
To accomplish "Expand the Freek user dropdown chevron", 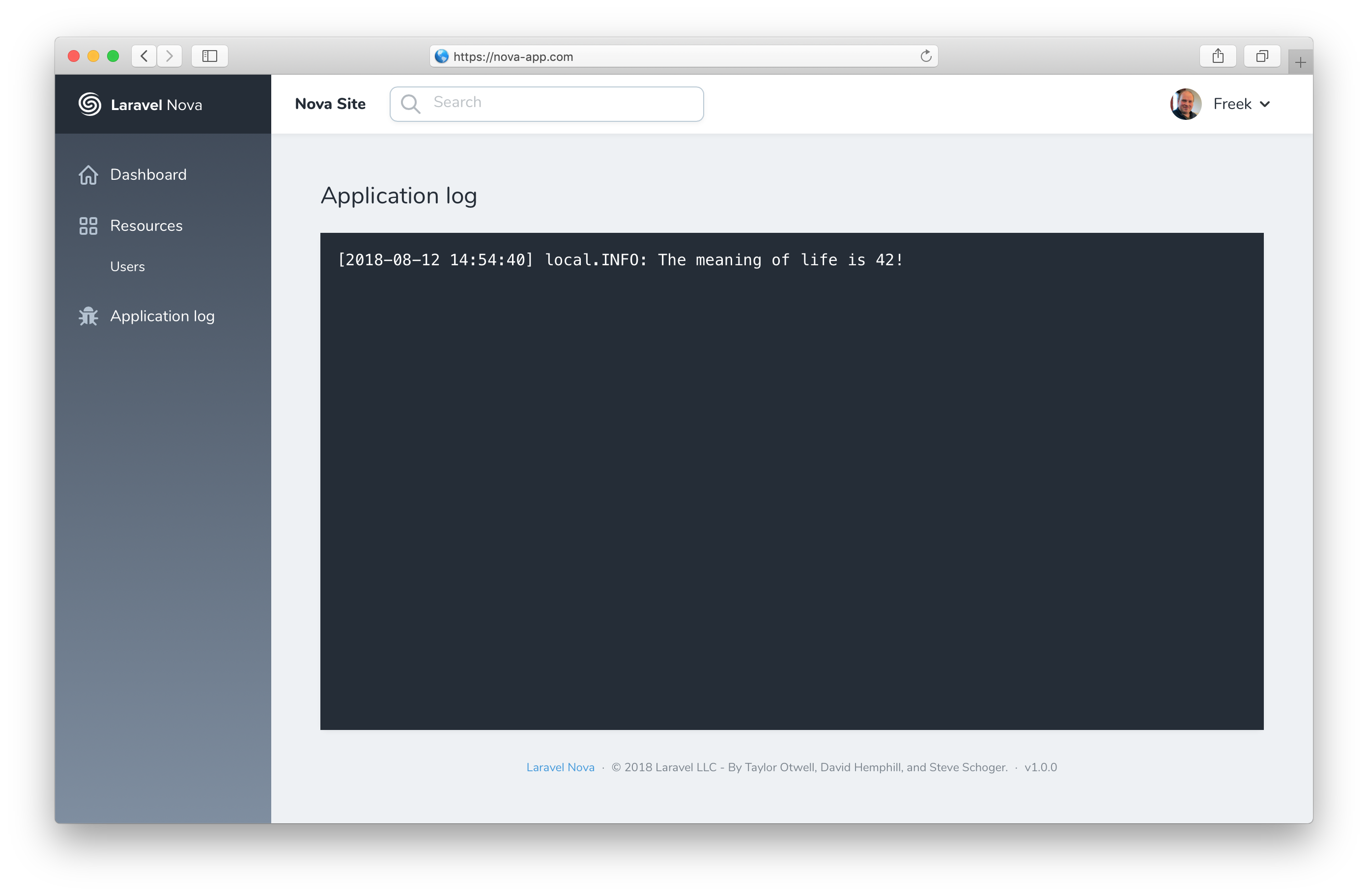I will coord(1264,104).
